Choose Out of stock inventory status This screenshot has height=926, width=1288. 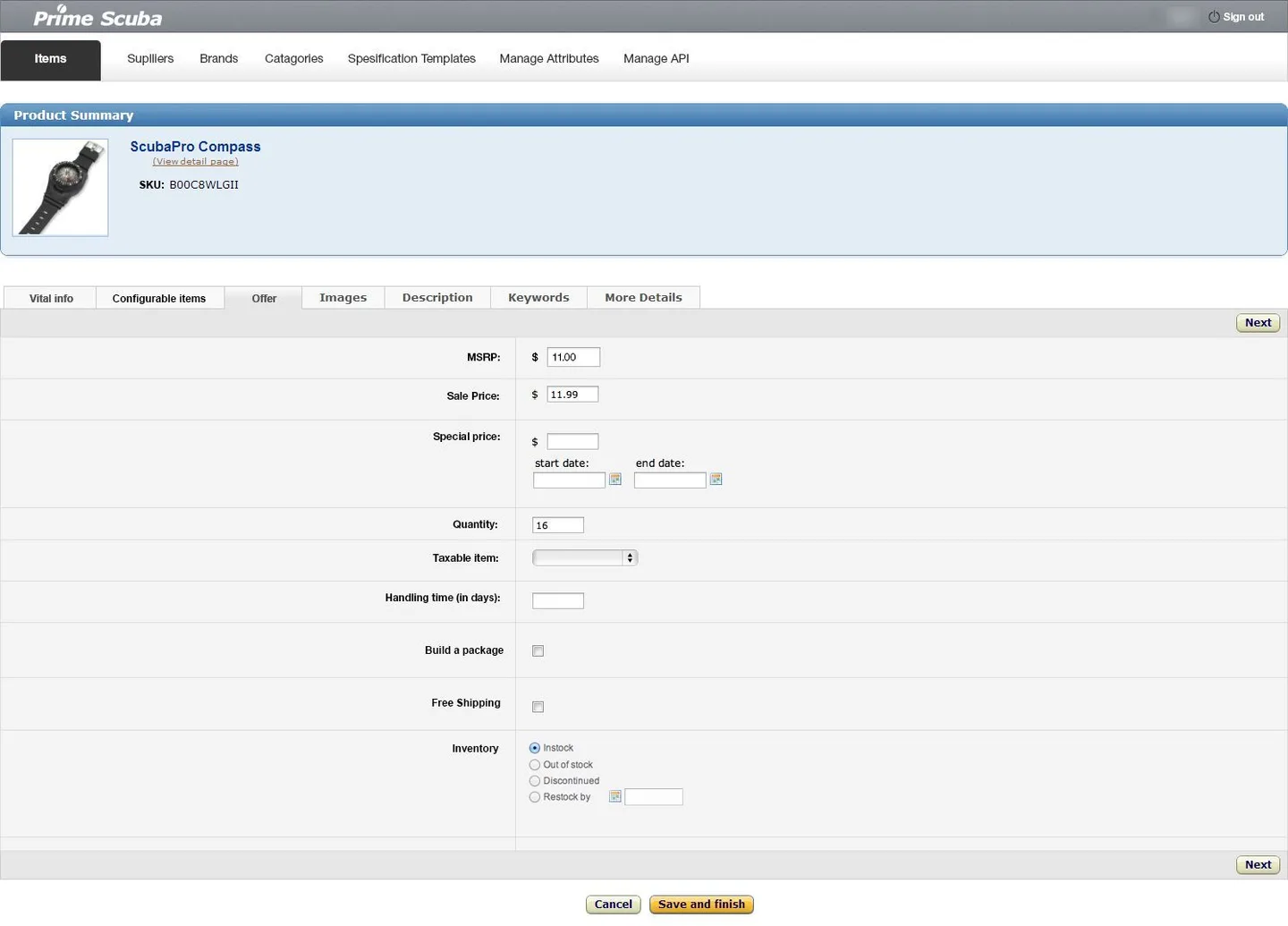pyautogui.click(x=535, y=765)
